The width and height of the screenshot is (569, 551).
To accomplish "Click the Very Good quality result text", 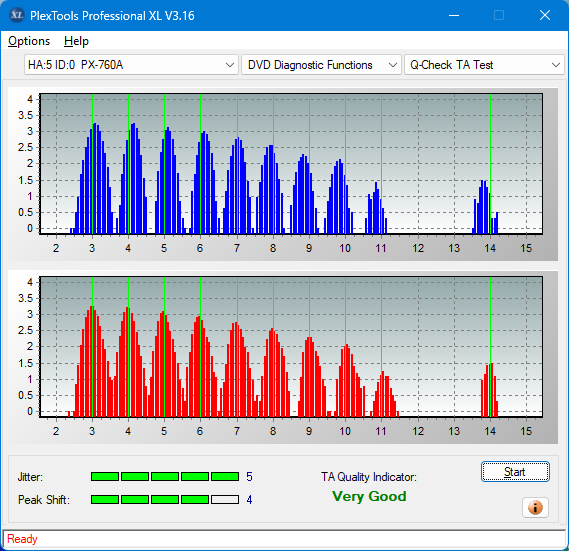I will point(369,496).
